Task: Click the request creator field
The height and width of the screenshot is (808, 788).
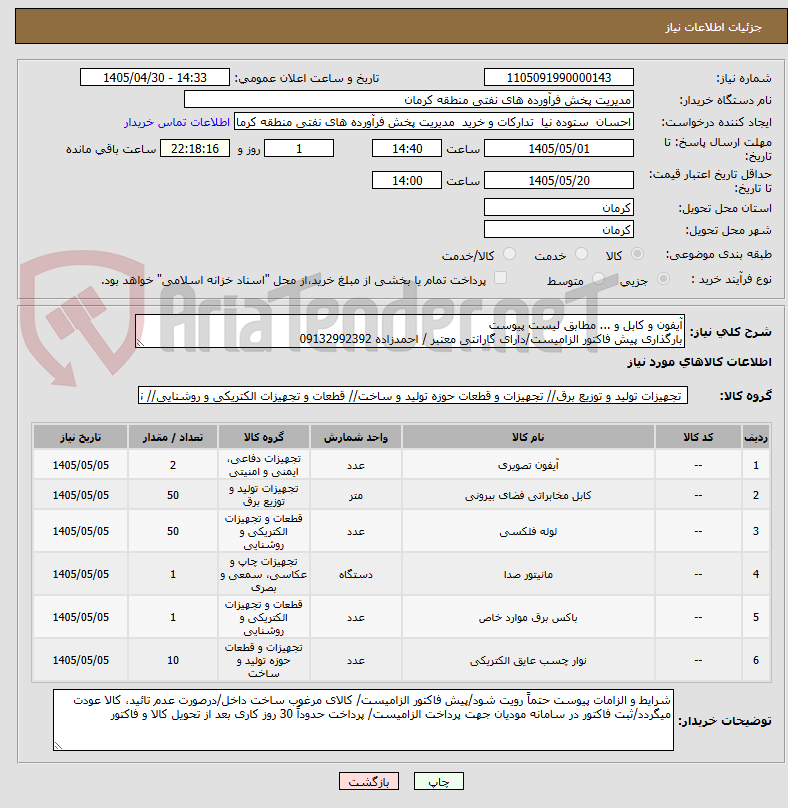Action: coord(434,122)
